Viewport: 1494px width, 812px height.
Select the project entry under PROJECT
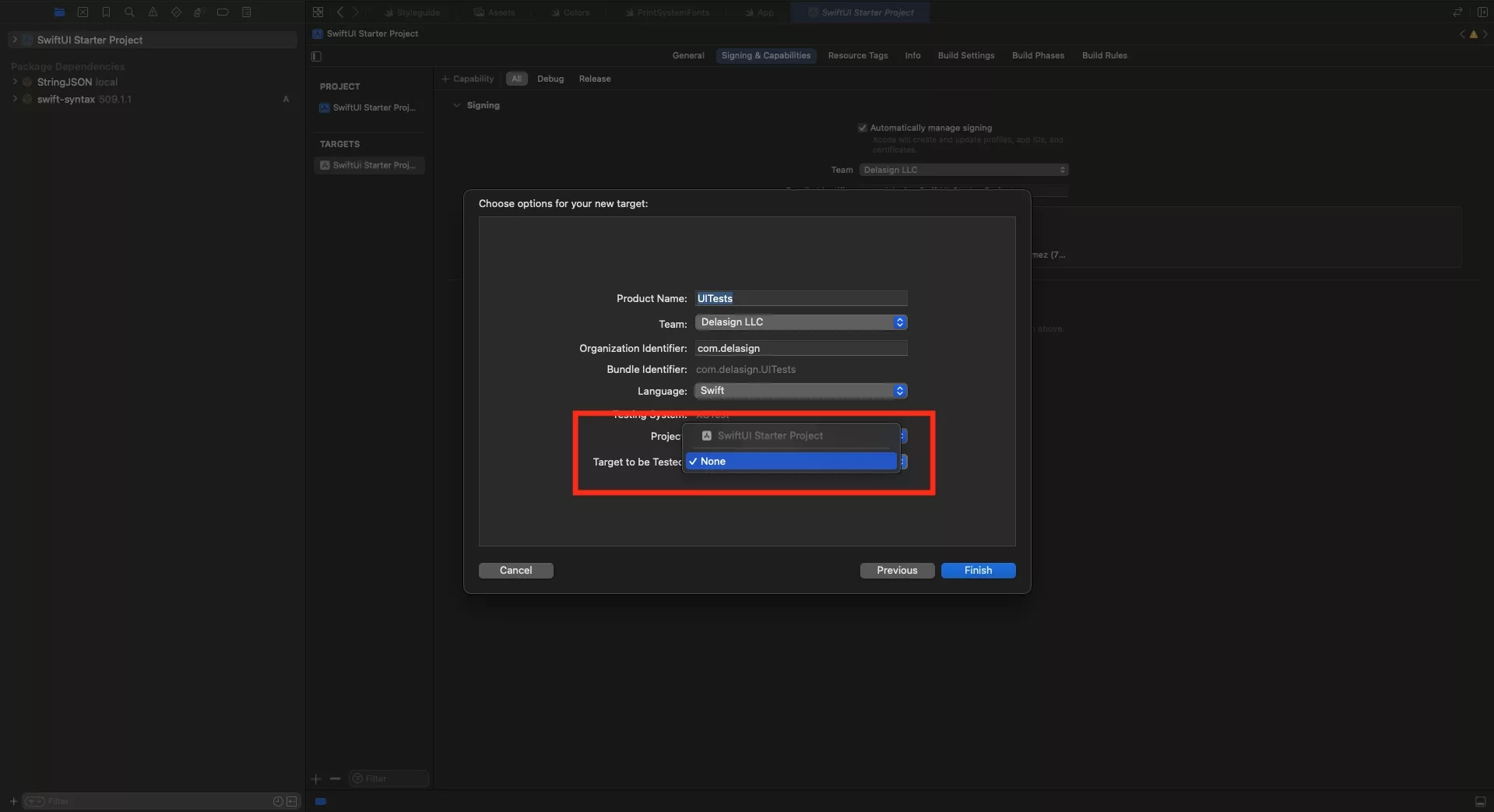pyautogui.click(x=369, y=107)
